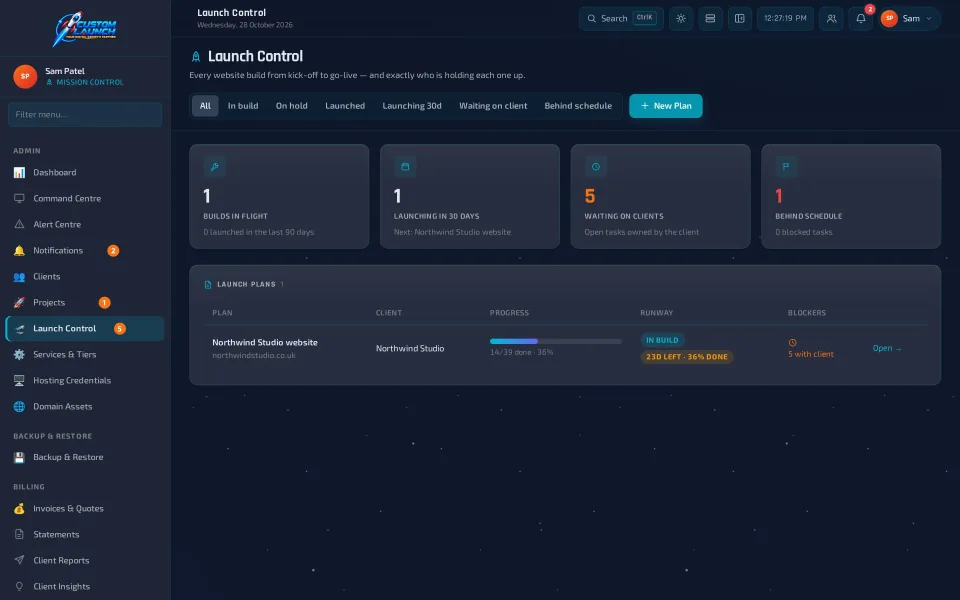Click the Statements document icon
Screen dimensions: 960x600
[x=20, y=534]
